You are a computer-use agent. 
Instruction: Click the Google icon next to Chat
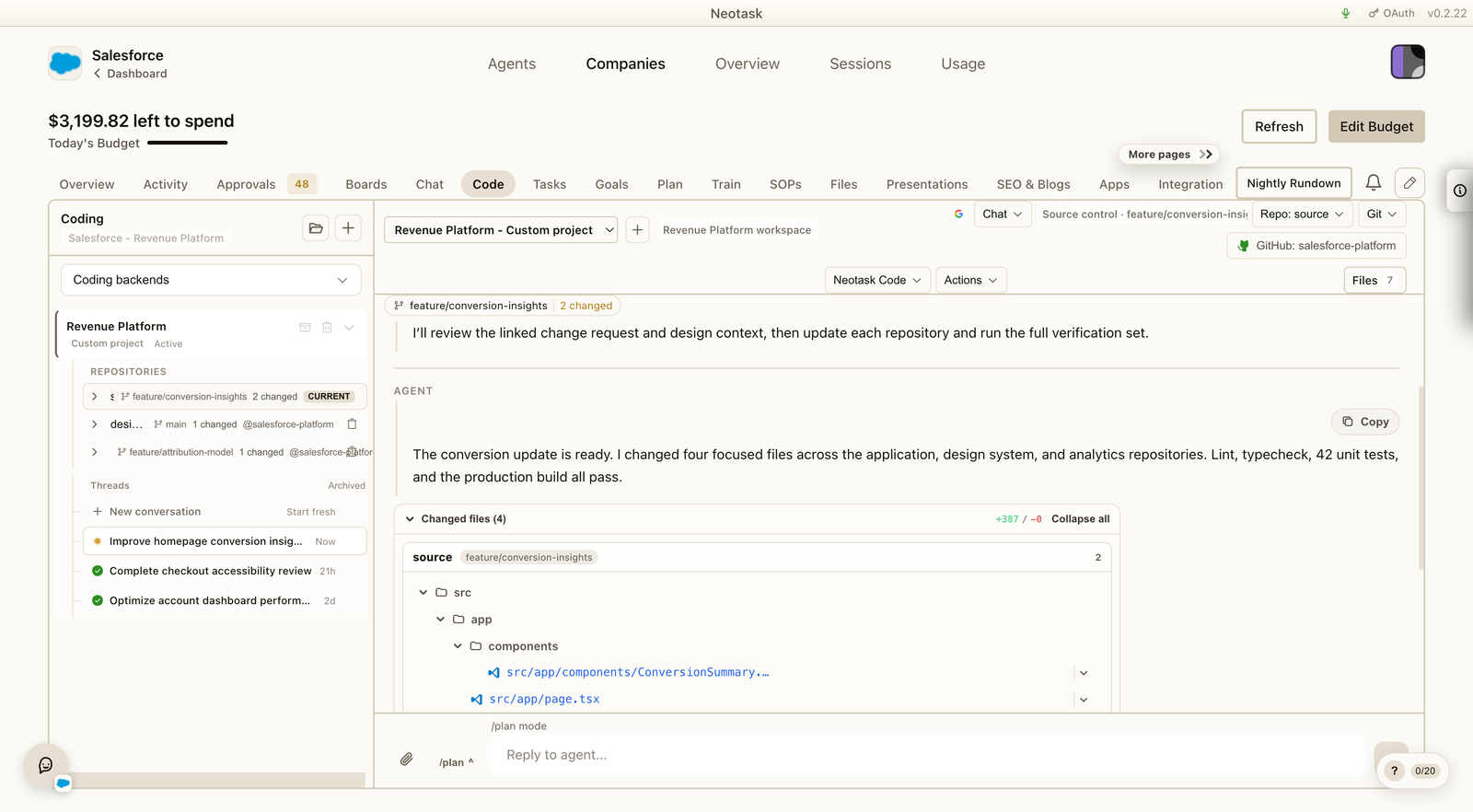pyautogui.click(x=958, y=214)
